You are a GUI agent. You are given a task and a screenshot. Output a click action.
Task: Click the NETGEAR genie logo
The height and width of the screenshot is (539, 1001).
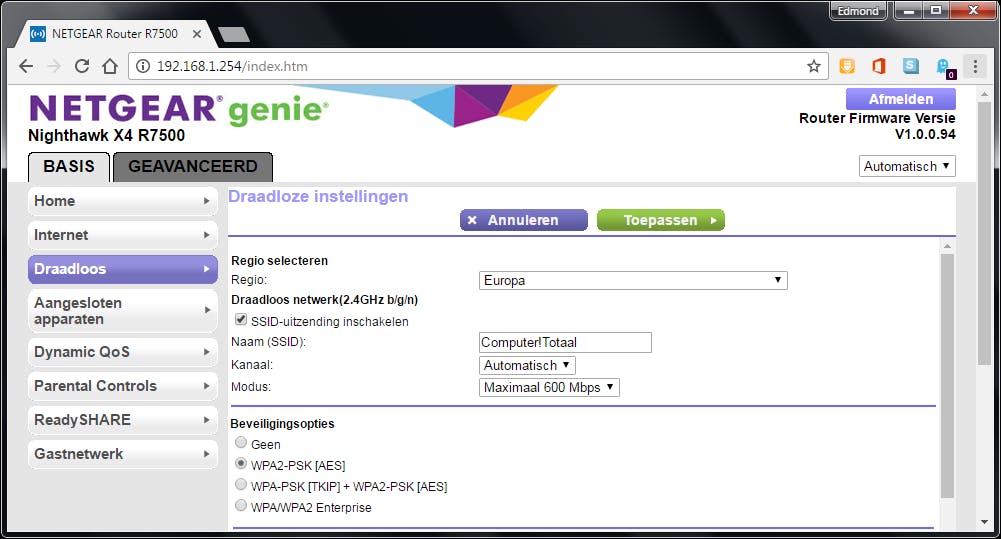pos(178,109)
